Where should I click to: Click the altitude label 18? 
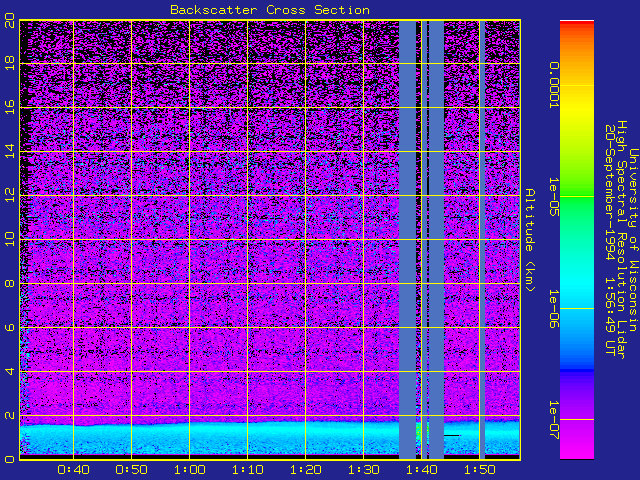10,64
